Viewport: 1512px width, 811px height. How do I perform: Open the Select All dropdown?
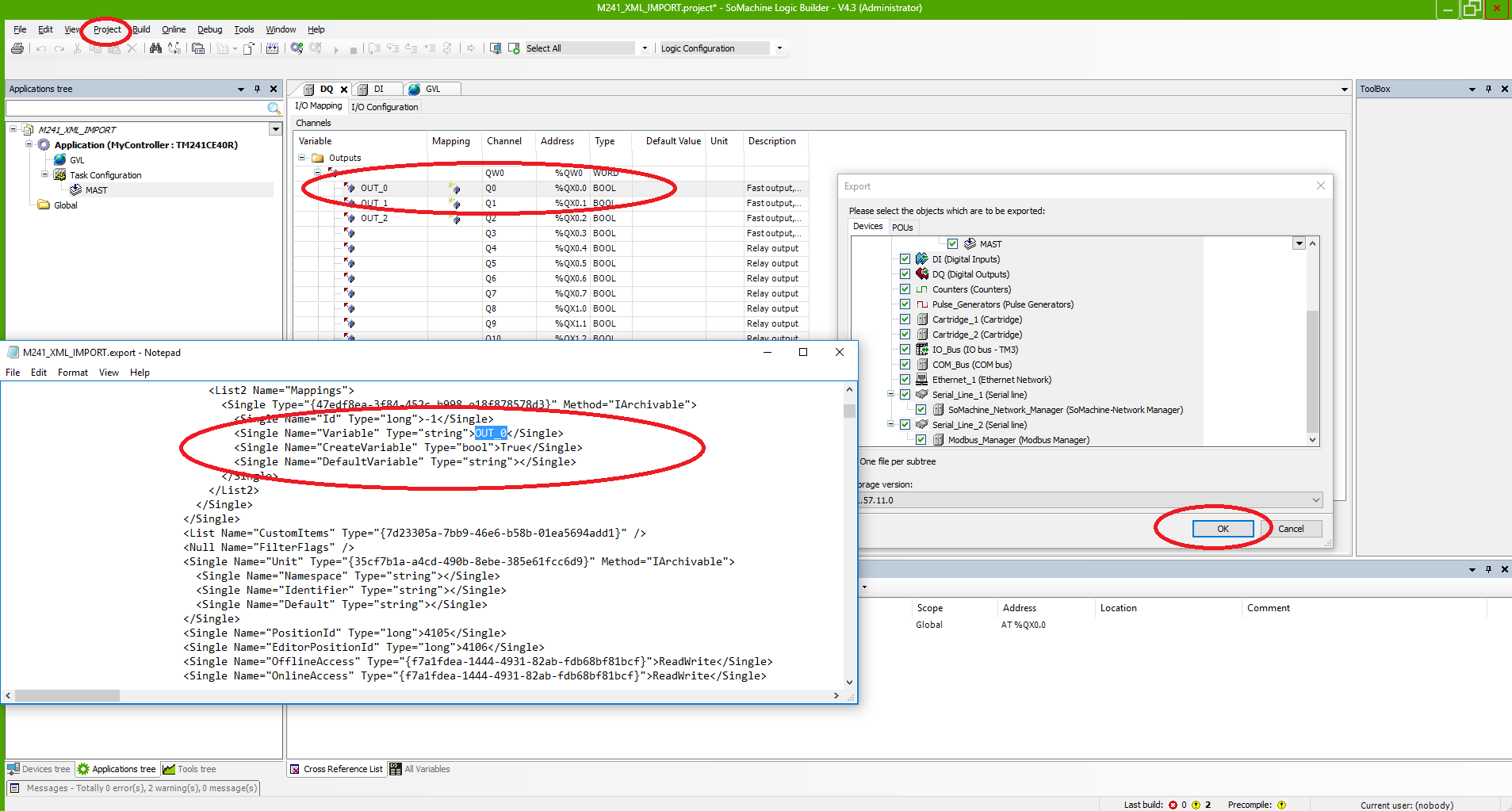tap(645, 48)
